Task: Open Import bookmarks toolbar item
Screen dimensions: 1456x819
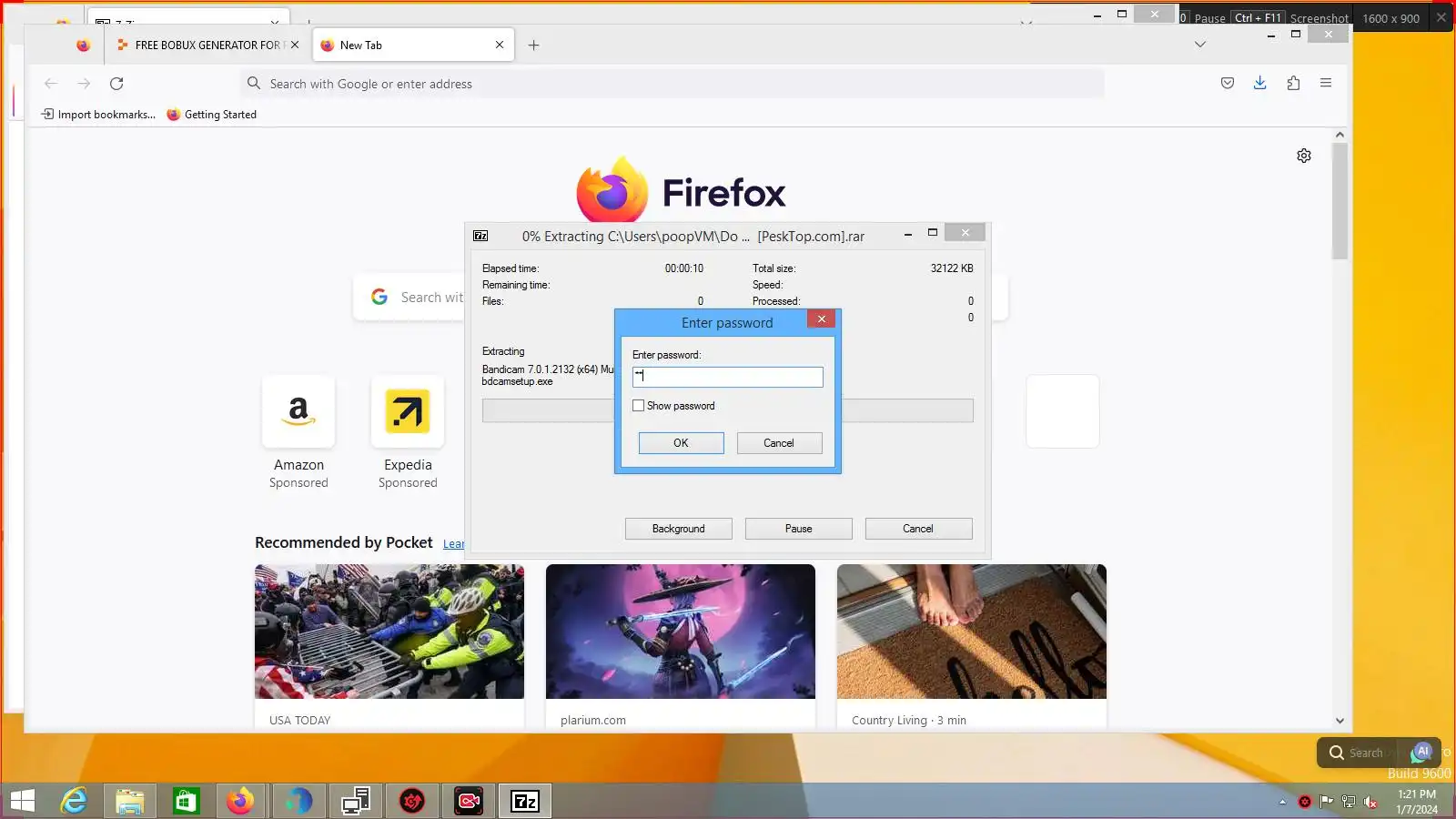Action: [99, 115]
